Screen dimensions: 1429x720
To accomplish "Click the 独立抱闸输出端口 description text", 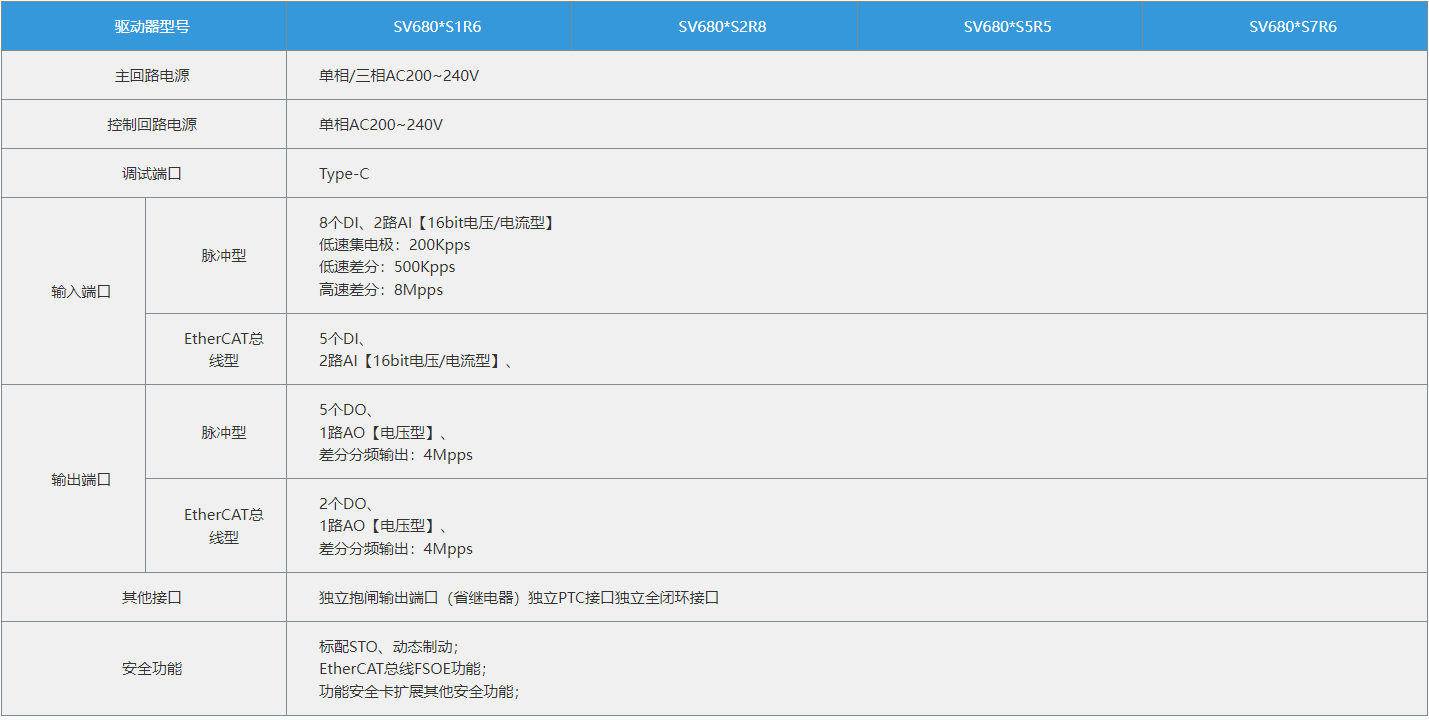I will [x=519, y=597].
